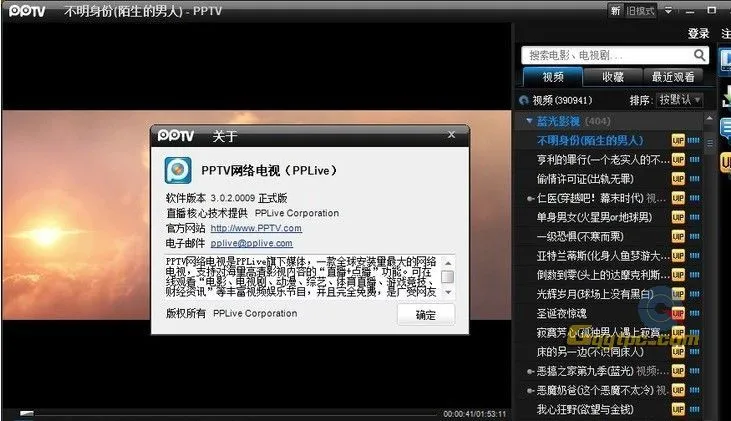This screenshot has height=421, width=731.
Task: Click the VIP badge on 我心狂野 row
Action: coord(678,409)
